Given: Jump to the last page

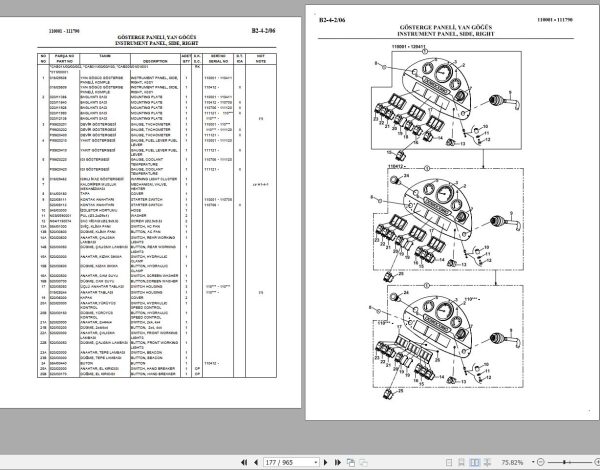Looking at the screenshot, I should coord(338,462).
